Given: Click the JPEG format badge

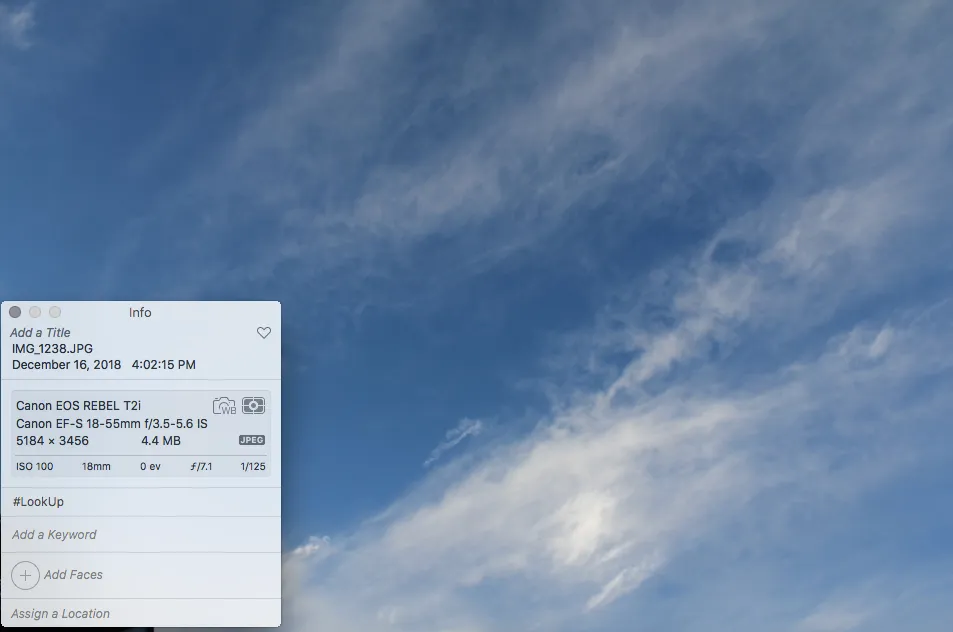Looking at the screenshot, I should pyautogui.click(x=252, y=440).
